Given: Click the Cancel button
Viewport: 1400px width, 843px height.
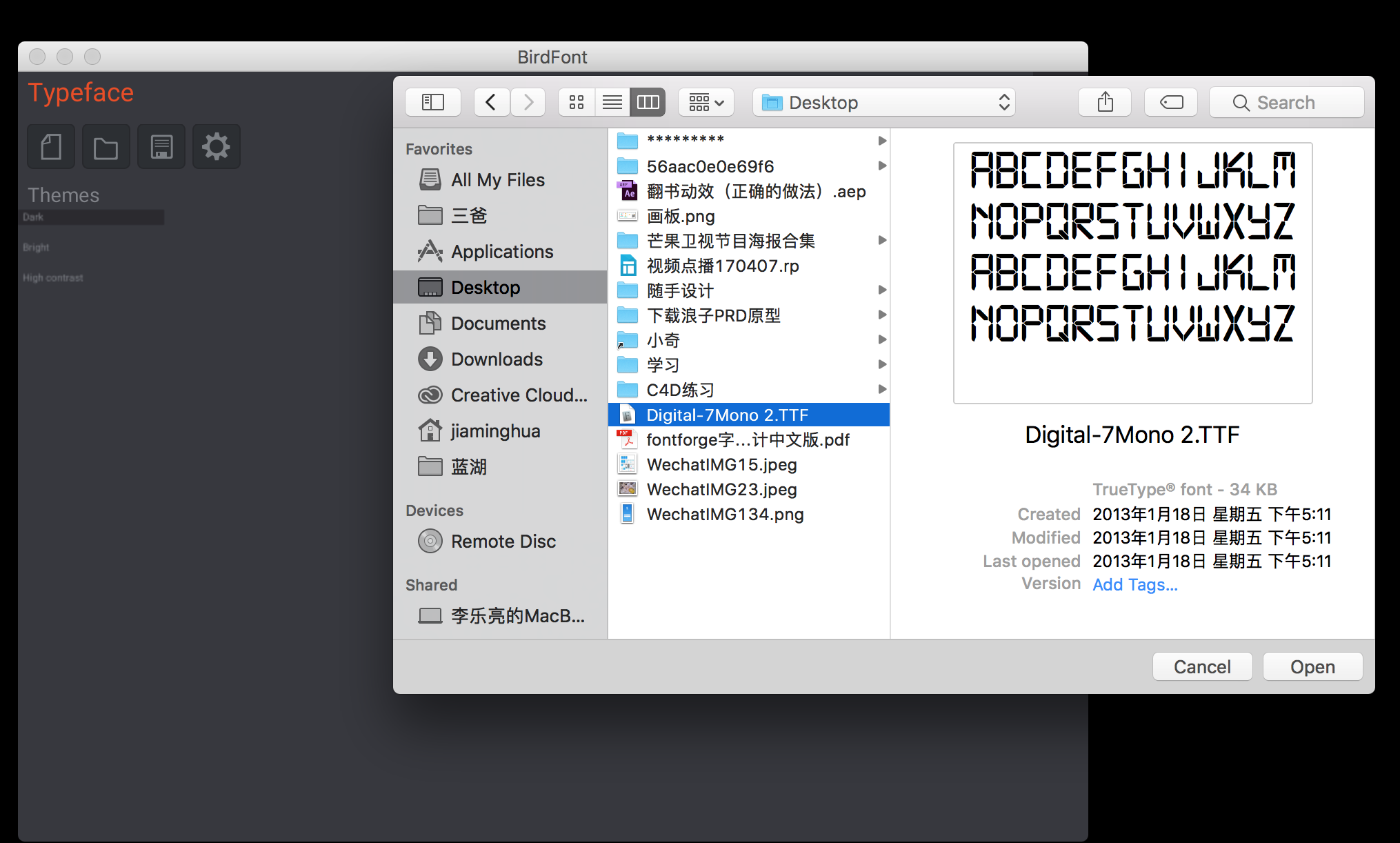Looking at the screenshot, I should tap(1202, 666).
